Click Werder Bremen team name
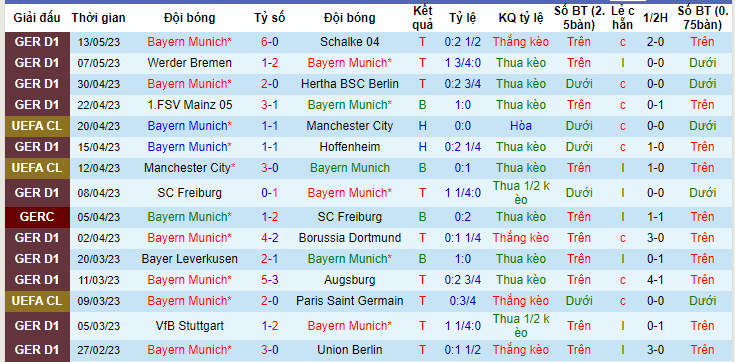 (x=189, y=63)
